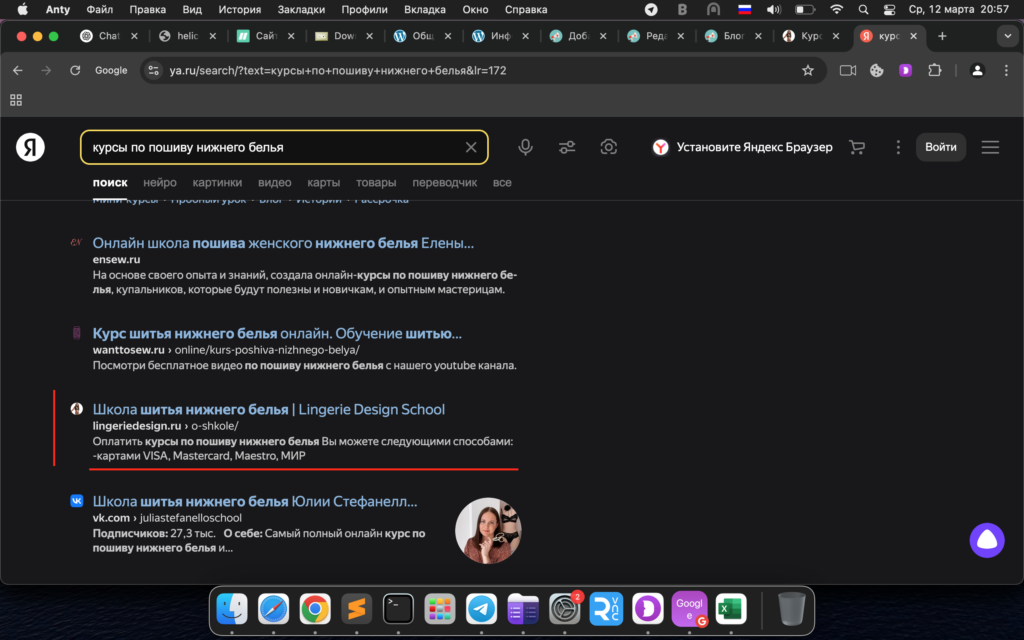Image resolution: width=1024 pixels, height=640 pixels.
Task: Expand the tab search dropdown arrow
Action: (1008, 36)
